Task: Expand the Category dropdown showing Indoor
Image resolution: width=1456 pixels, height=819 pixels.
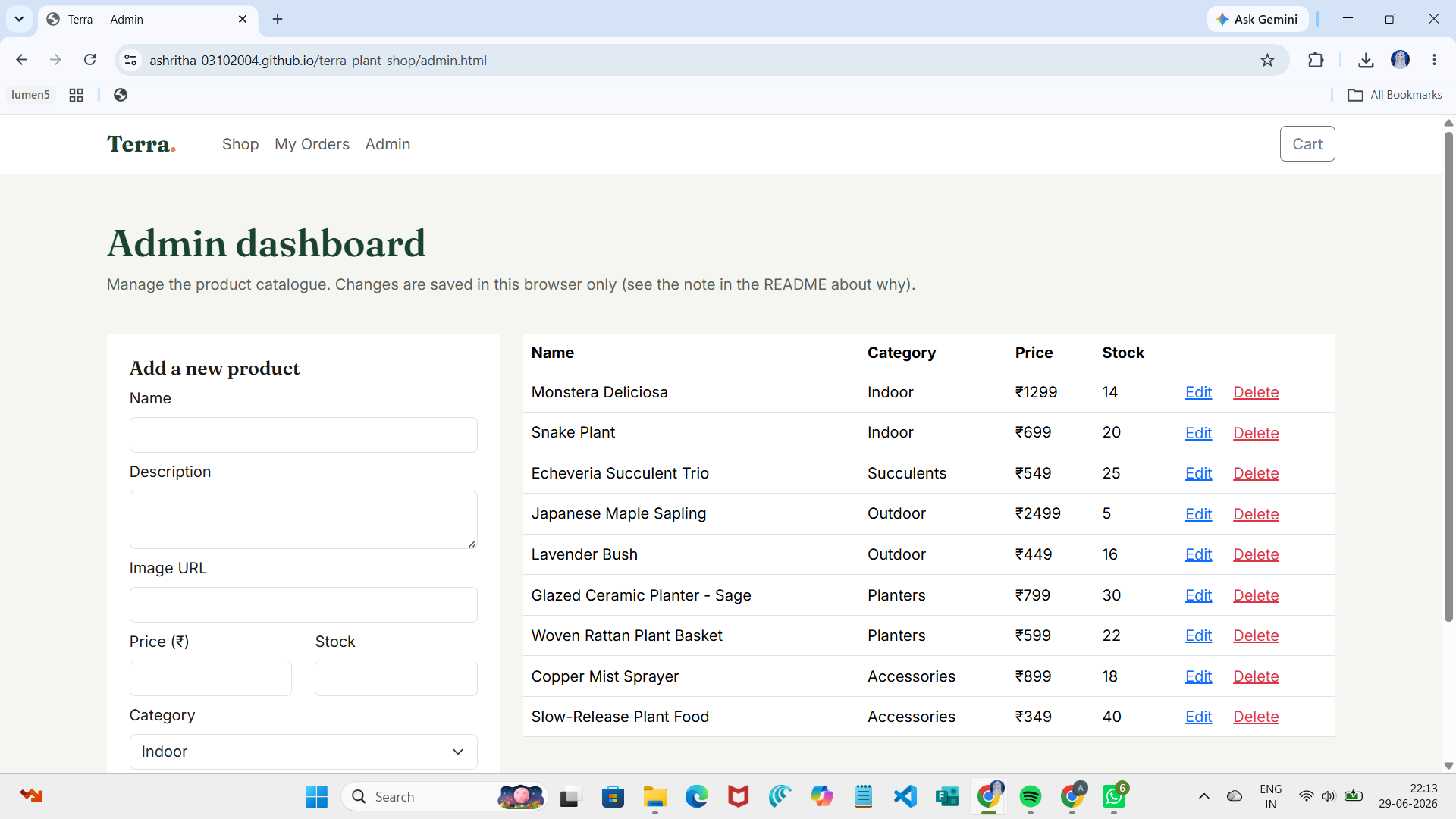Action: pyautogui.click(x=303, y=752)
